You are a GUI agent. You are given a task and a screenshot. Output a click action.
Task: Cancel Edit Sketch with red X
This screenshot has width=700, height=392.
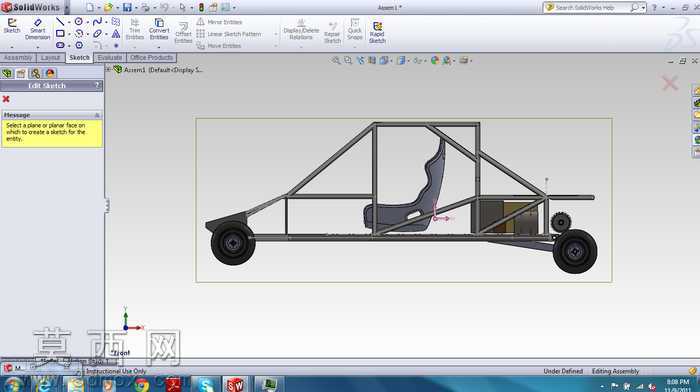pos(6,99)
